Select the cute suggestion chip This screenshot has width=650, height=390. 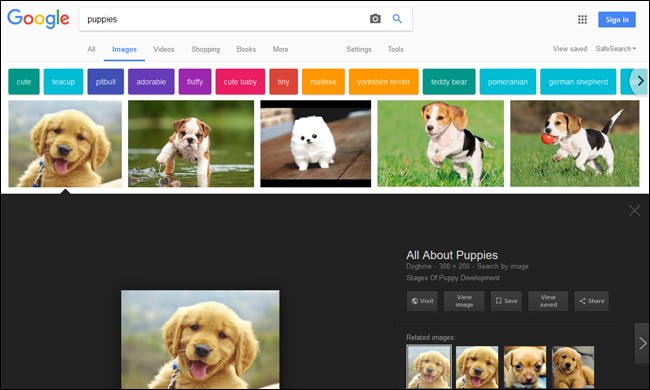tap(24, 82)
